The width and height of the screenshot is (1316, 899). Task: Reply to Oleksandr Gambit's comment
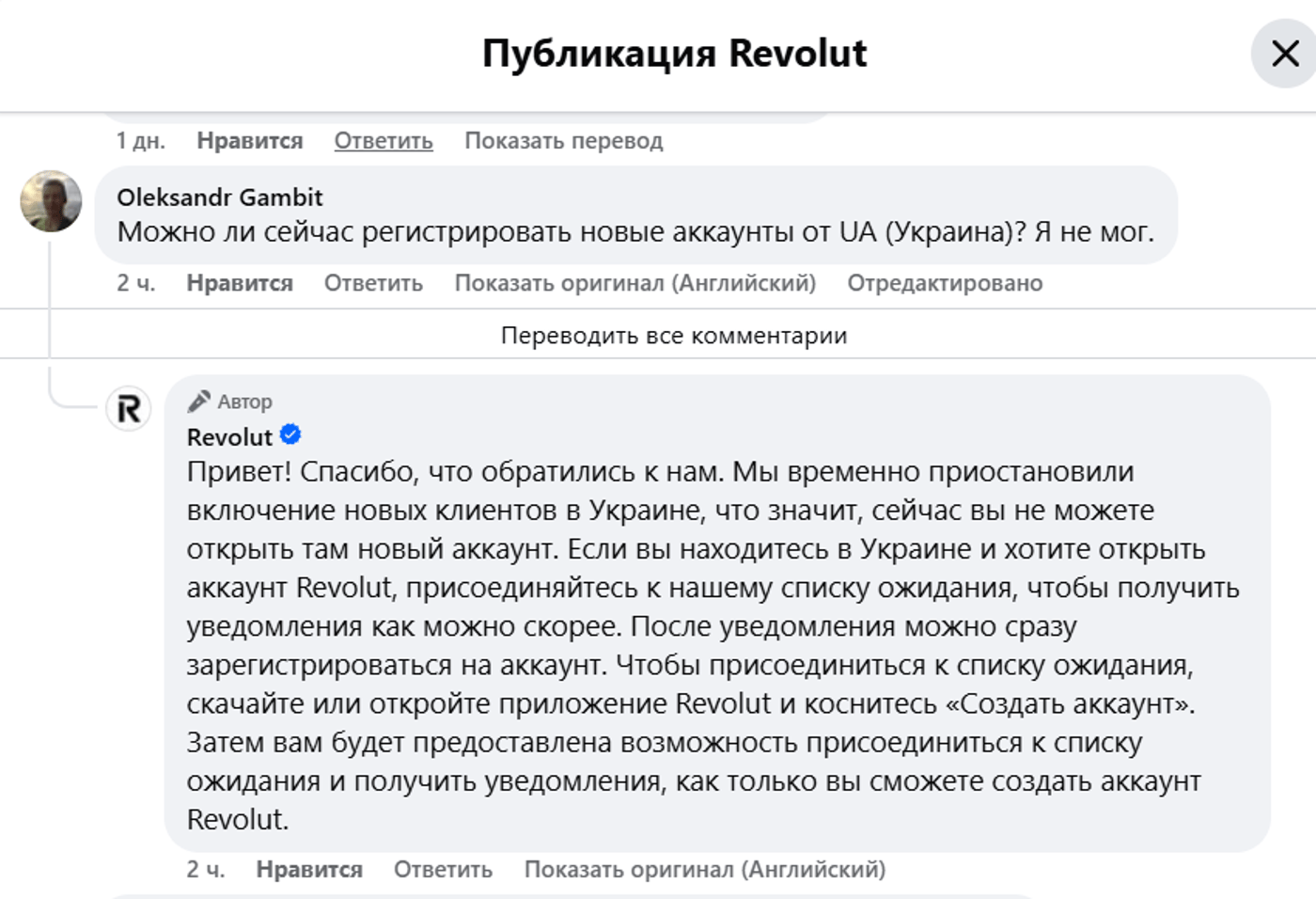(x=373, y=283)
